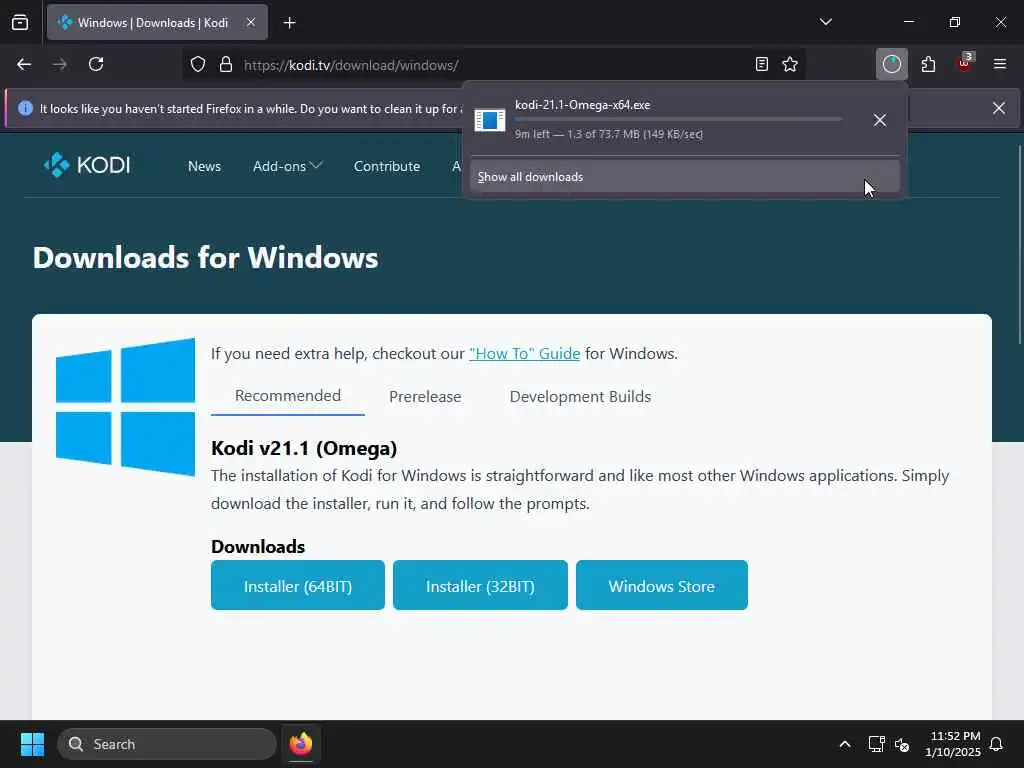Click the forward navigation arrow
The height and width of the screenshot is (768, 1024).
click(60, 65)
